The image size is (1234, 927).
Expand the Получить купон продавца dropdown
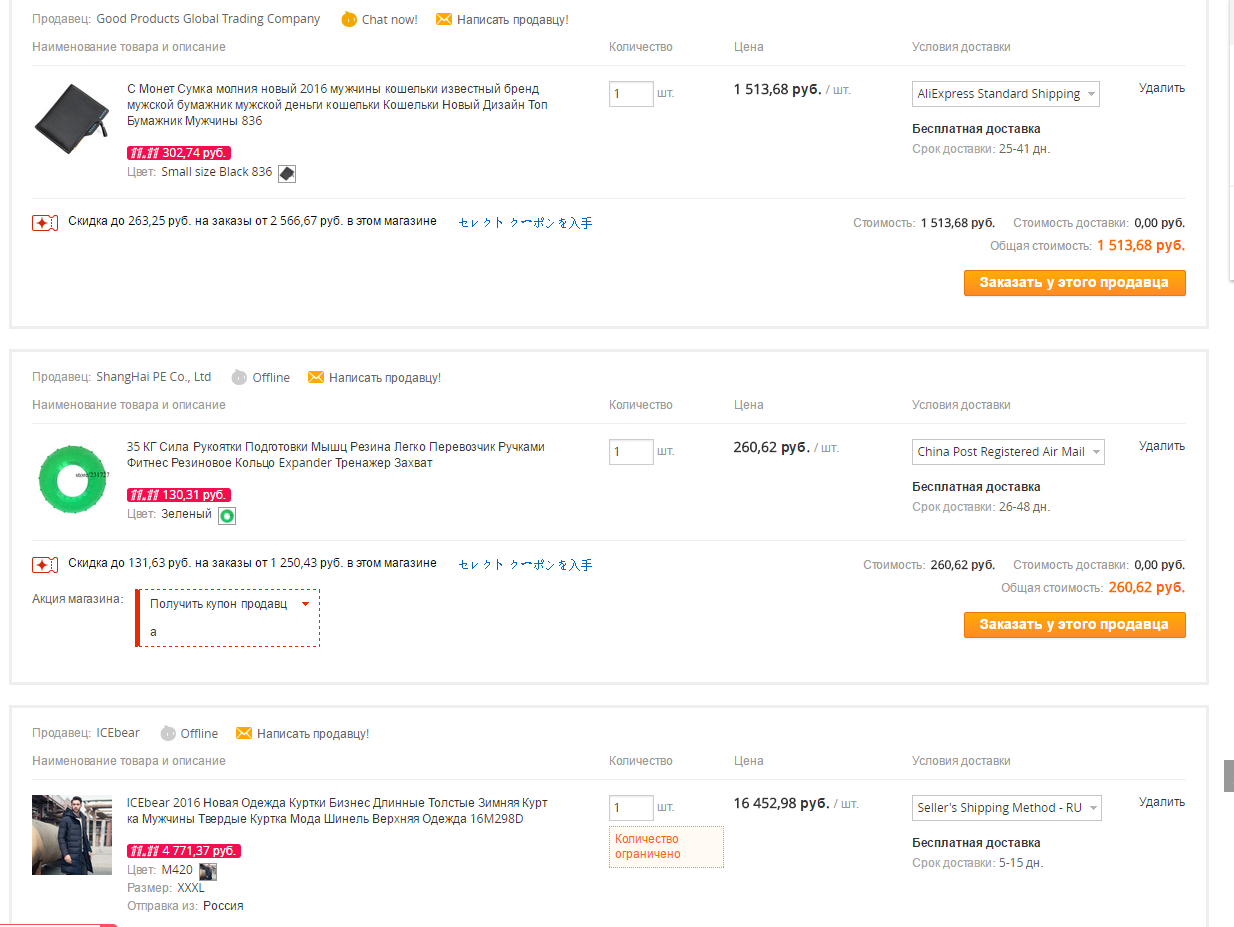pyautogui.click(x=305, y=604)
